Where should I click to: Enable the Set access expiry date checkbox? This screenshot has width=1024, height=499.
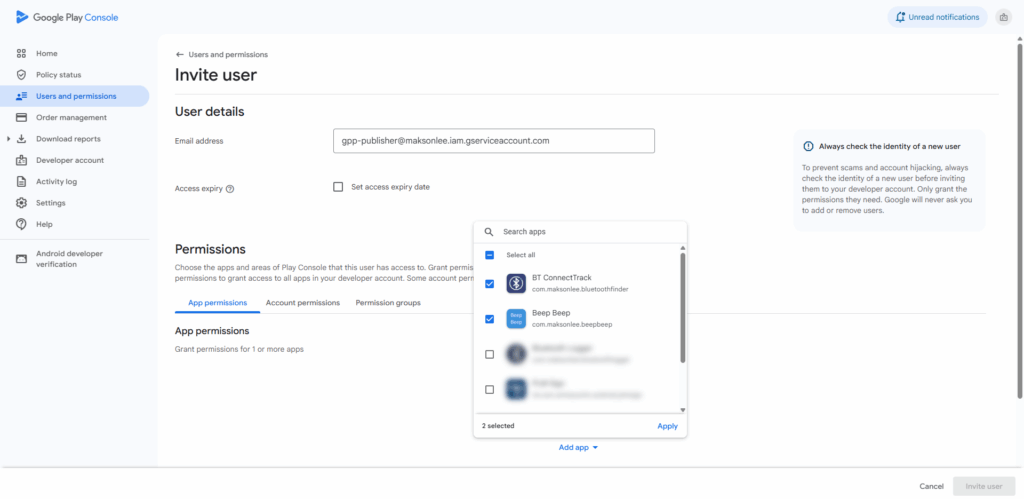point(339,187)
